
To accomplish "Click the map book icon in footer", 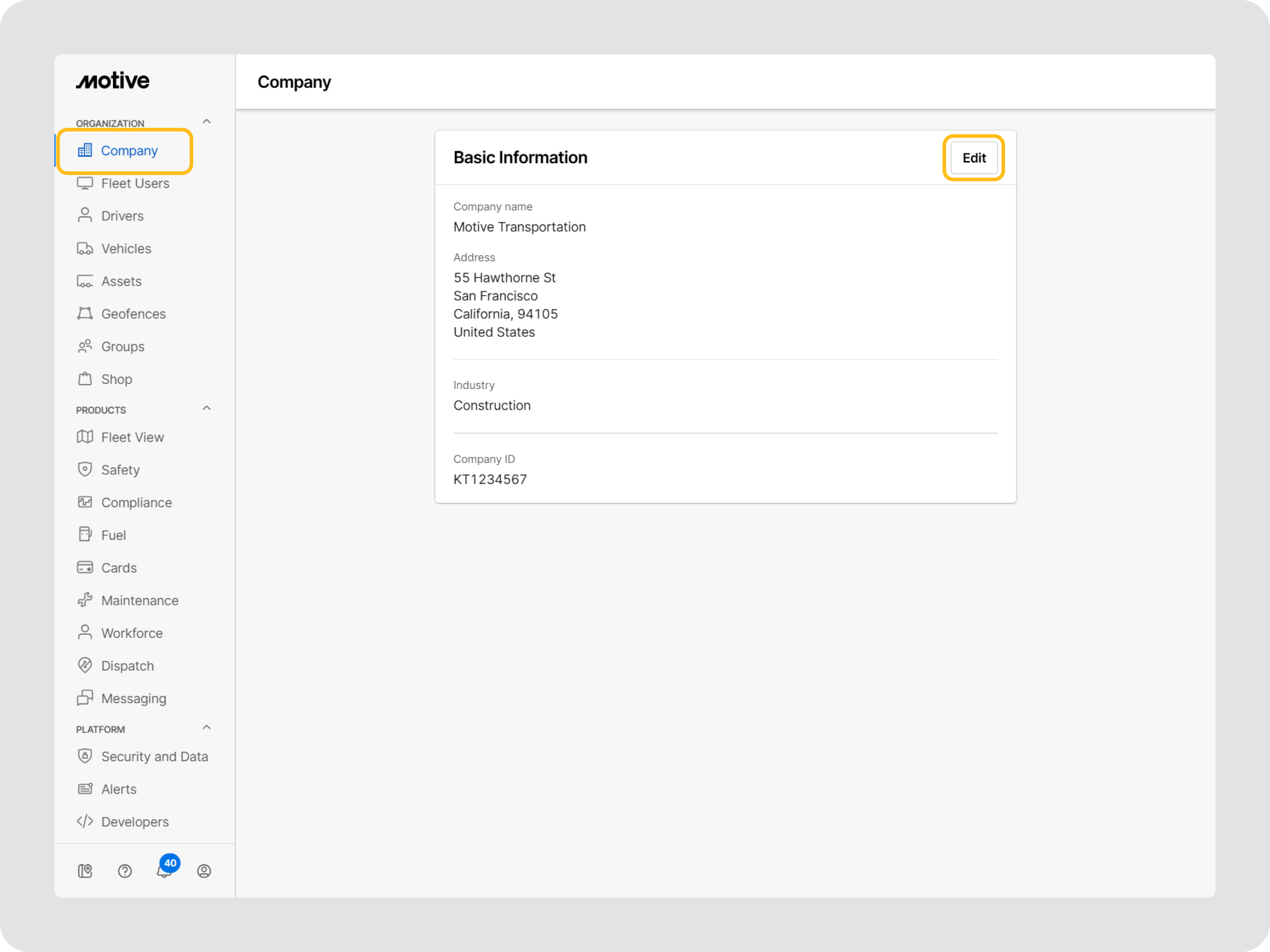I will (x=85, y=870).
